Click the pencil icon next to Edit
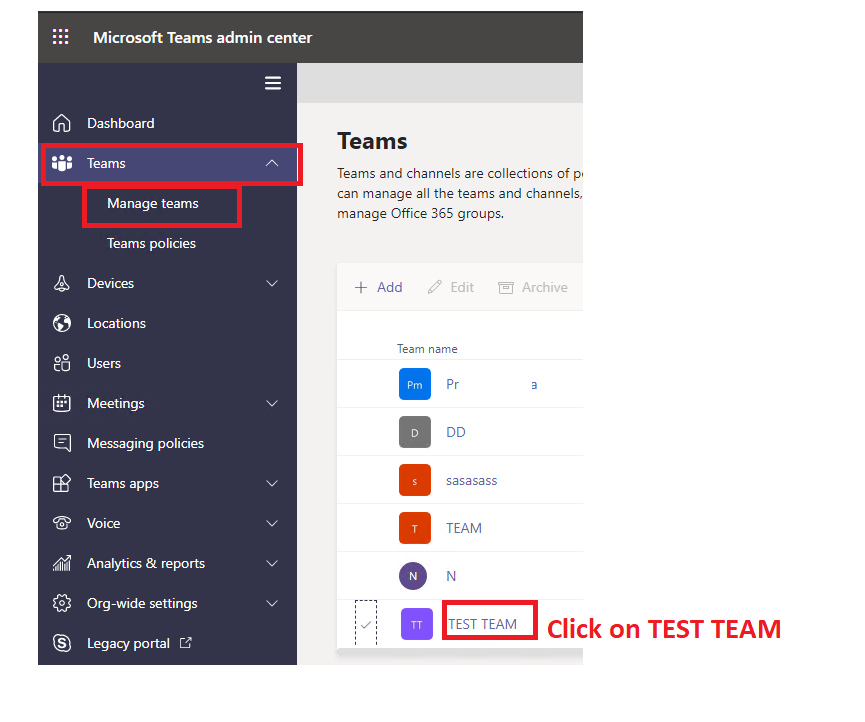Viewport: 865px width, 722px height. (x=435, y=287)
